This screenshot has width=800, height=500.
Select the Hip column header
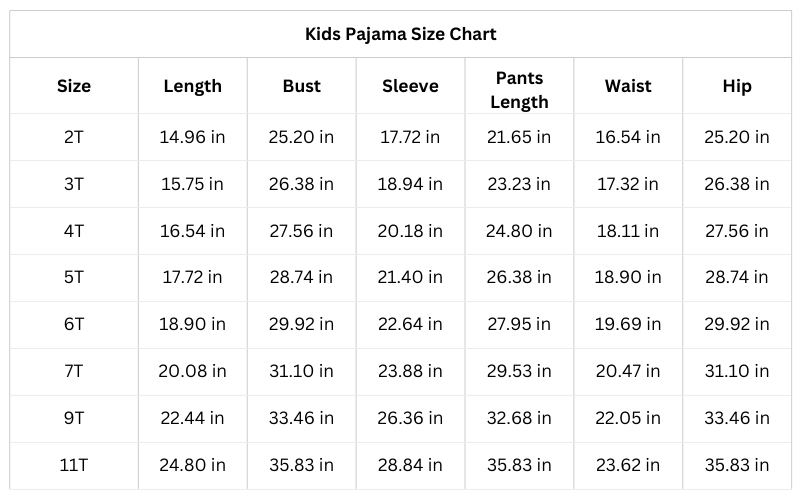tap(737, 86)
